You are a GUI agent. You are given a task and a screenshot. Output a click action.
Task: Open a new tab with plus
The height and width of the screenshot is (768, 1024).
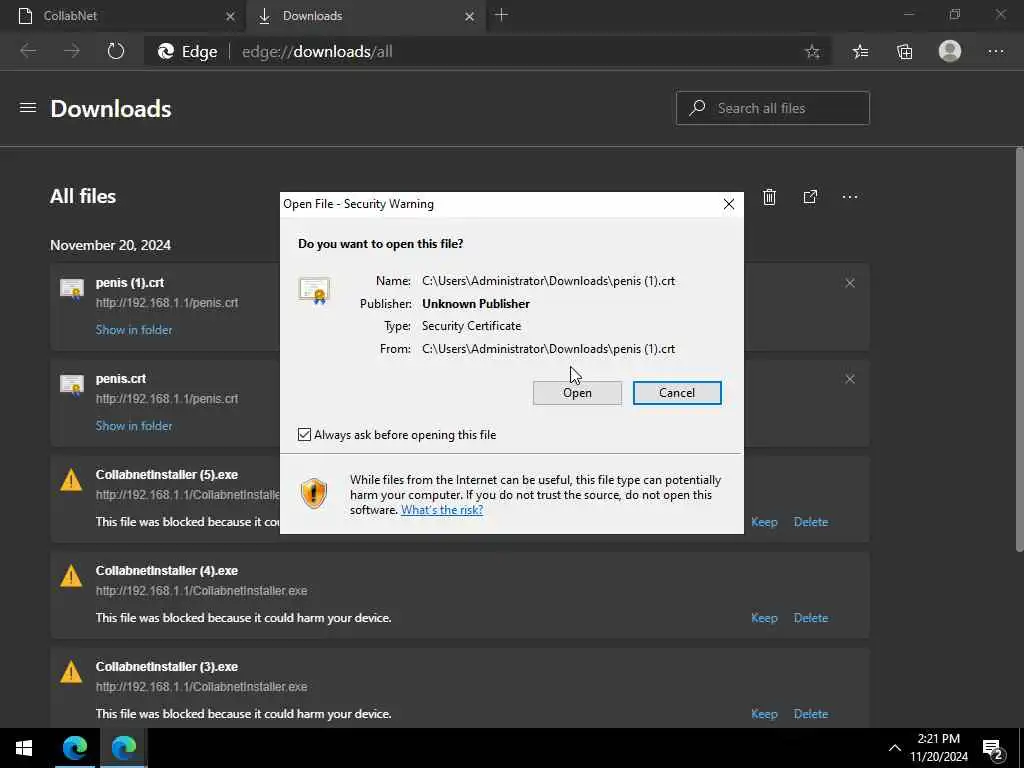pyautogui.click(x=502, y=15)
